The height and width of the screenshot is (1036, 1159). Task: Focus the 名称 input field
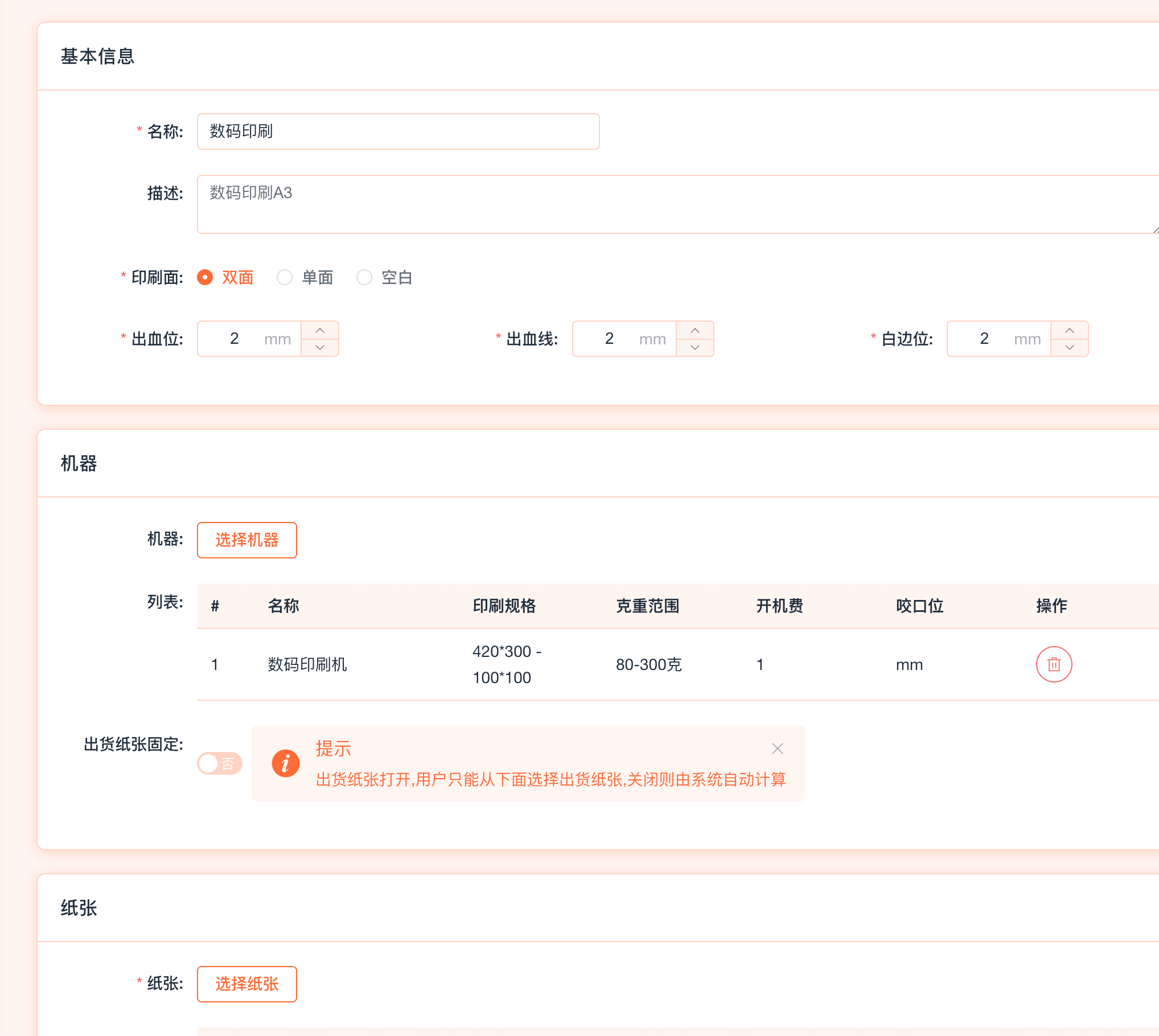(x=398, y=131)
